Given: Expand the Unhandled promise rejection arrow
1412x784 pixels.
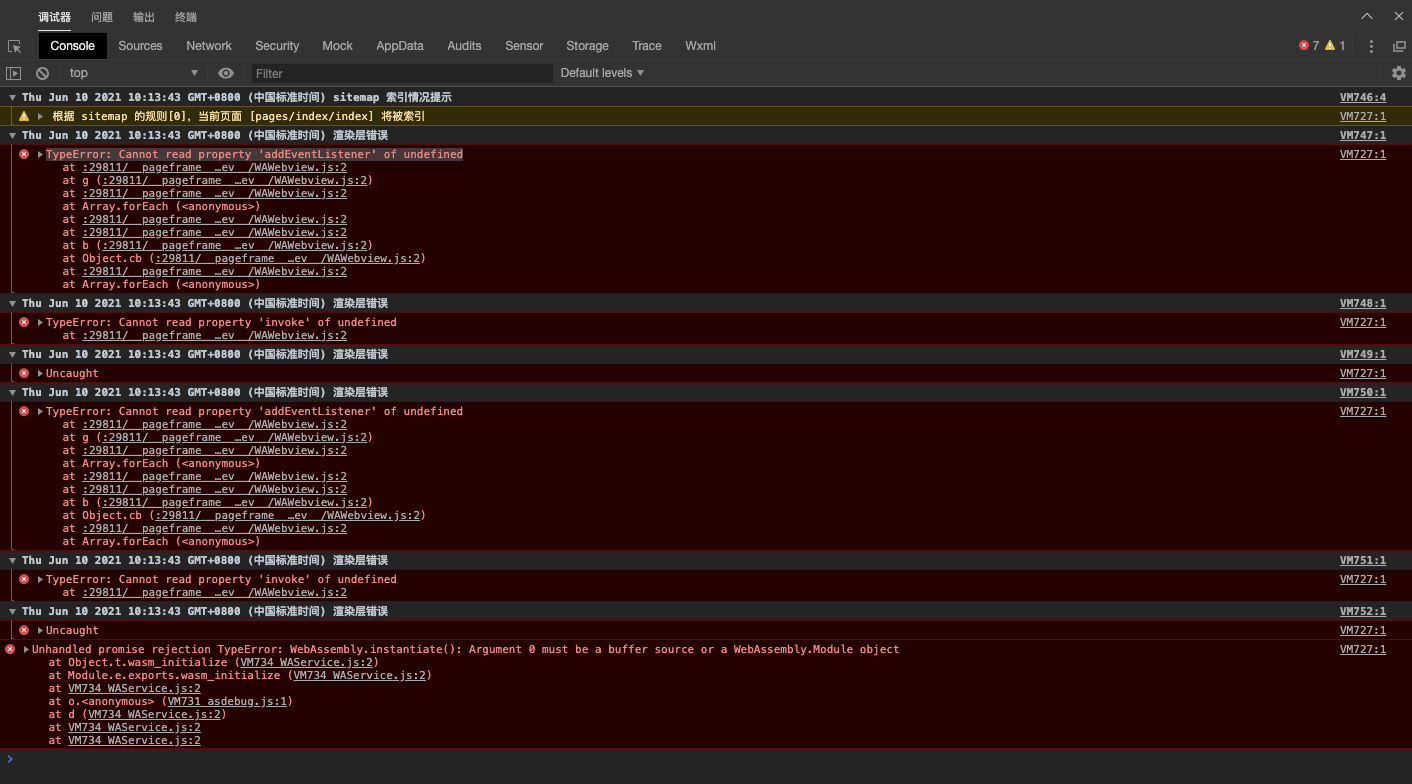Looking at the screenshot, I should tap(26, 650).
